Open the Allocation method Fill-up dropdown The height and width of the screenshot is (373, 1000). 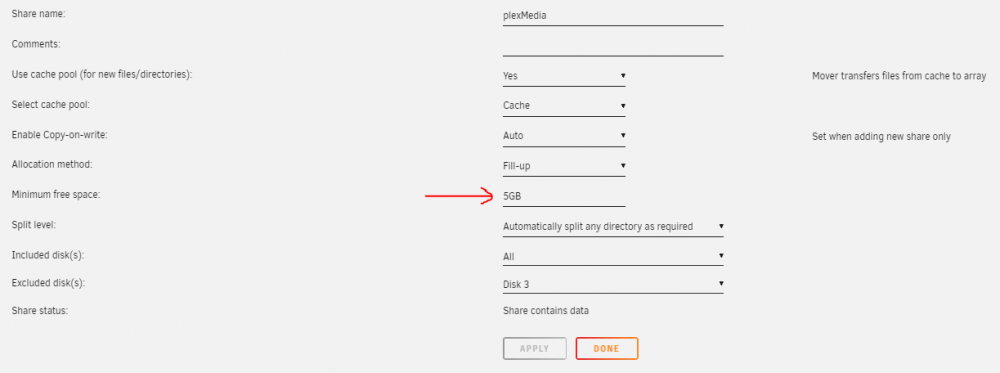(564, 166)
